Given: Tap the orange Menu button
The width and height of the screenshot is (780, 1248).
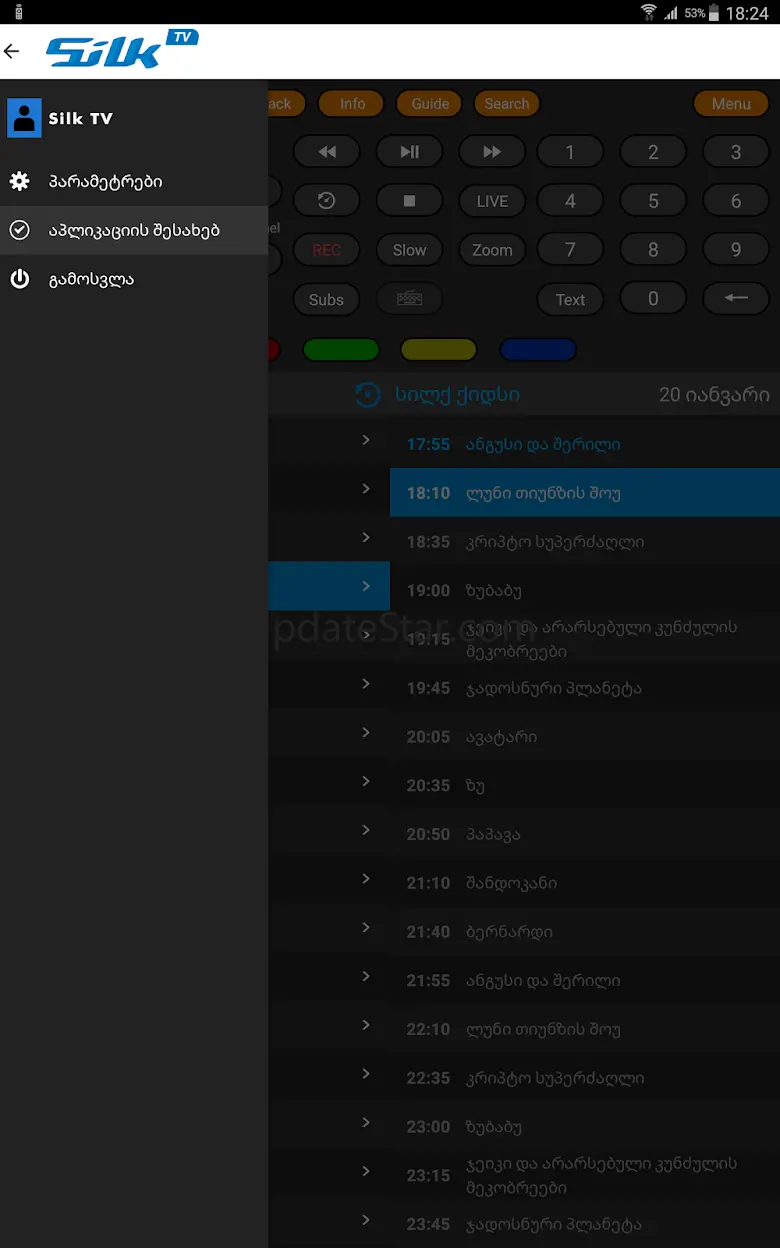Looking at the screenshot, I should tap(731, 104).
